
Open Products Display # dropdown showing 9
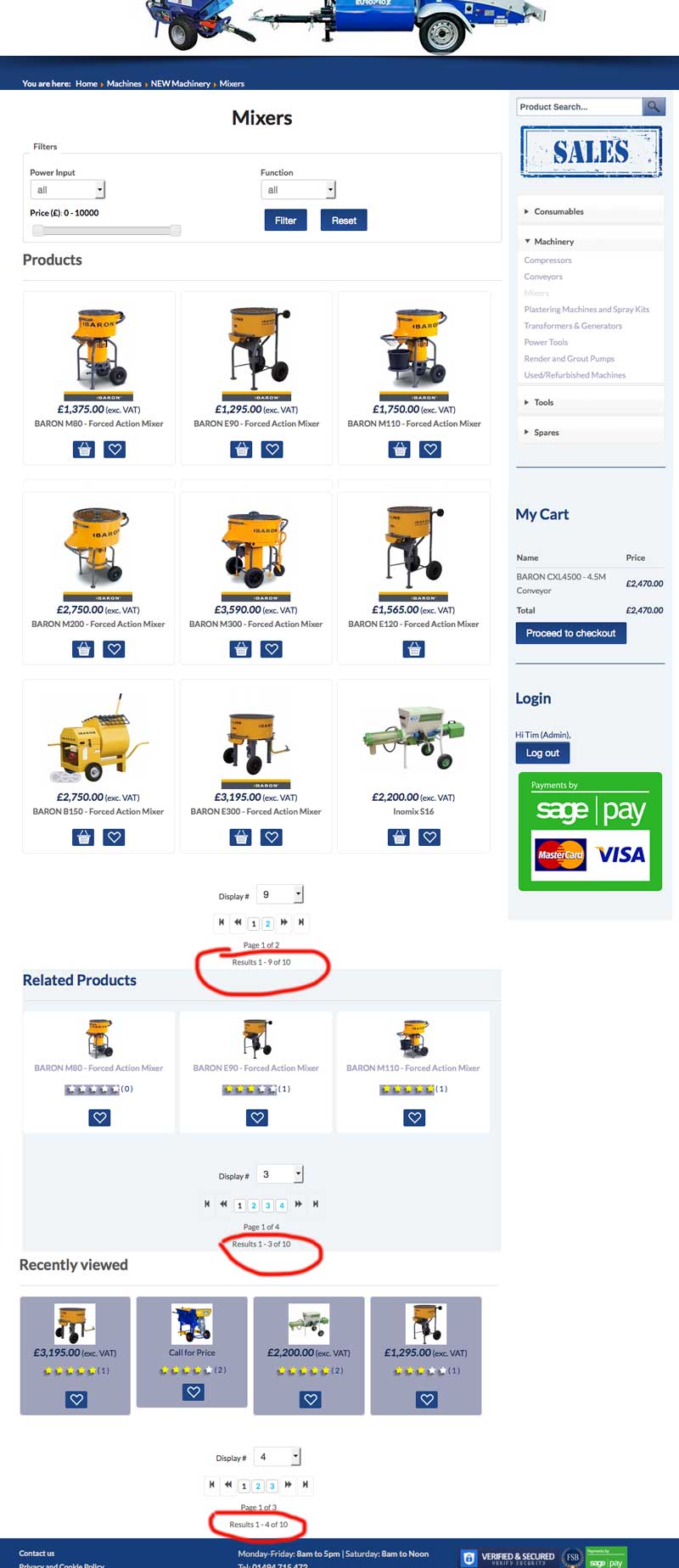tap(280, 894)
